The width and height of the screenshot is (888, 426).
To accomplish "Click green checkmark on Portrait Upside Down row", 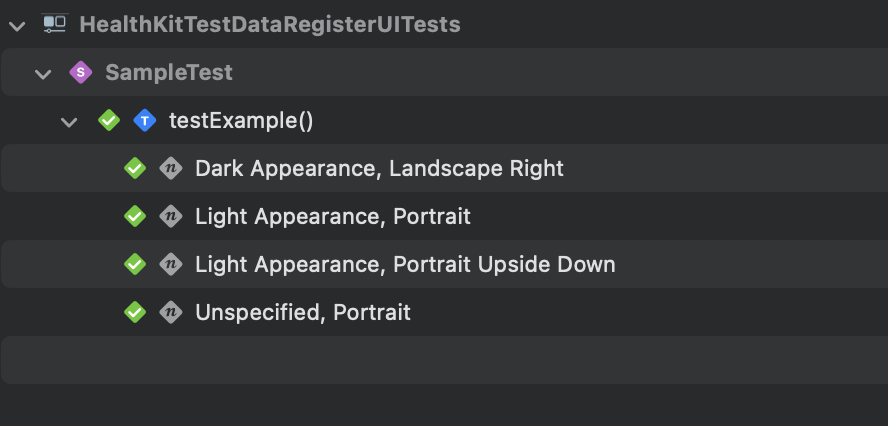I will (x=135, y=264).
